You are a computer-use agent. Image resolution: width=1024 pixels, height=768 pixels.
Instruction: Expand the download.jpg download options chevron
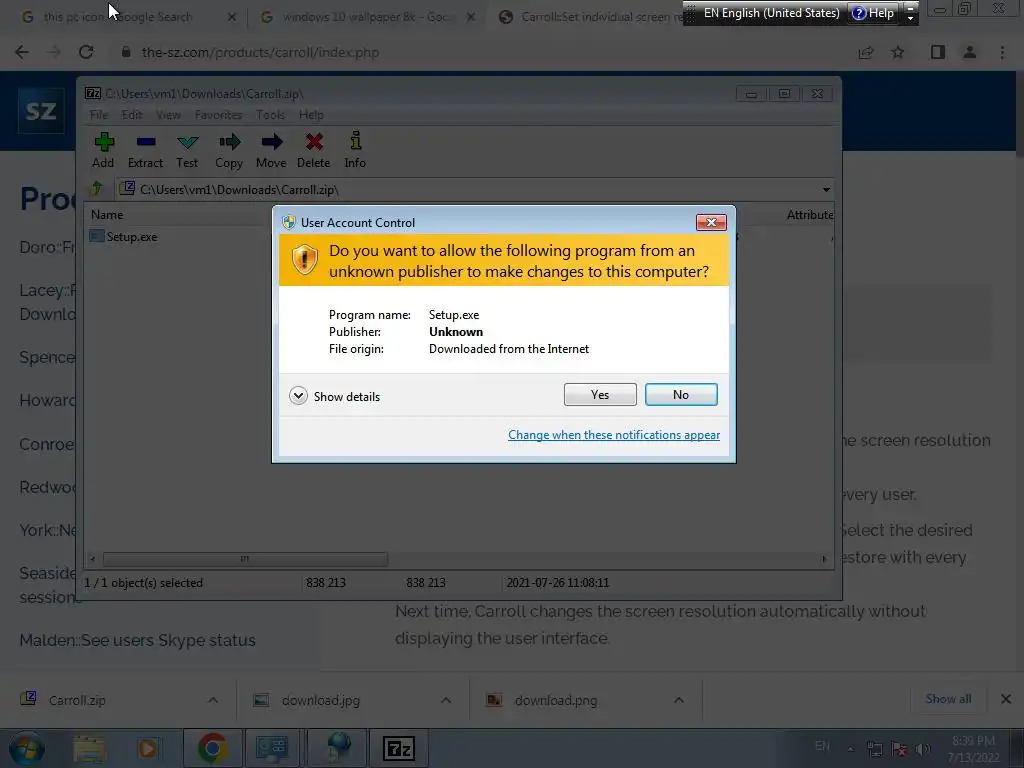[446, 700]
